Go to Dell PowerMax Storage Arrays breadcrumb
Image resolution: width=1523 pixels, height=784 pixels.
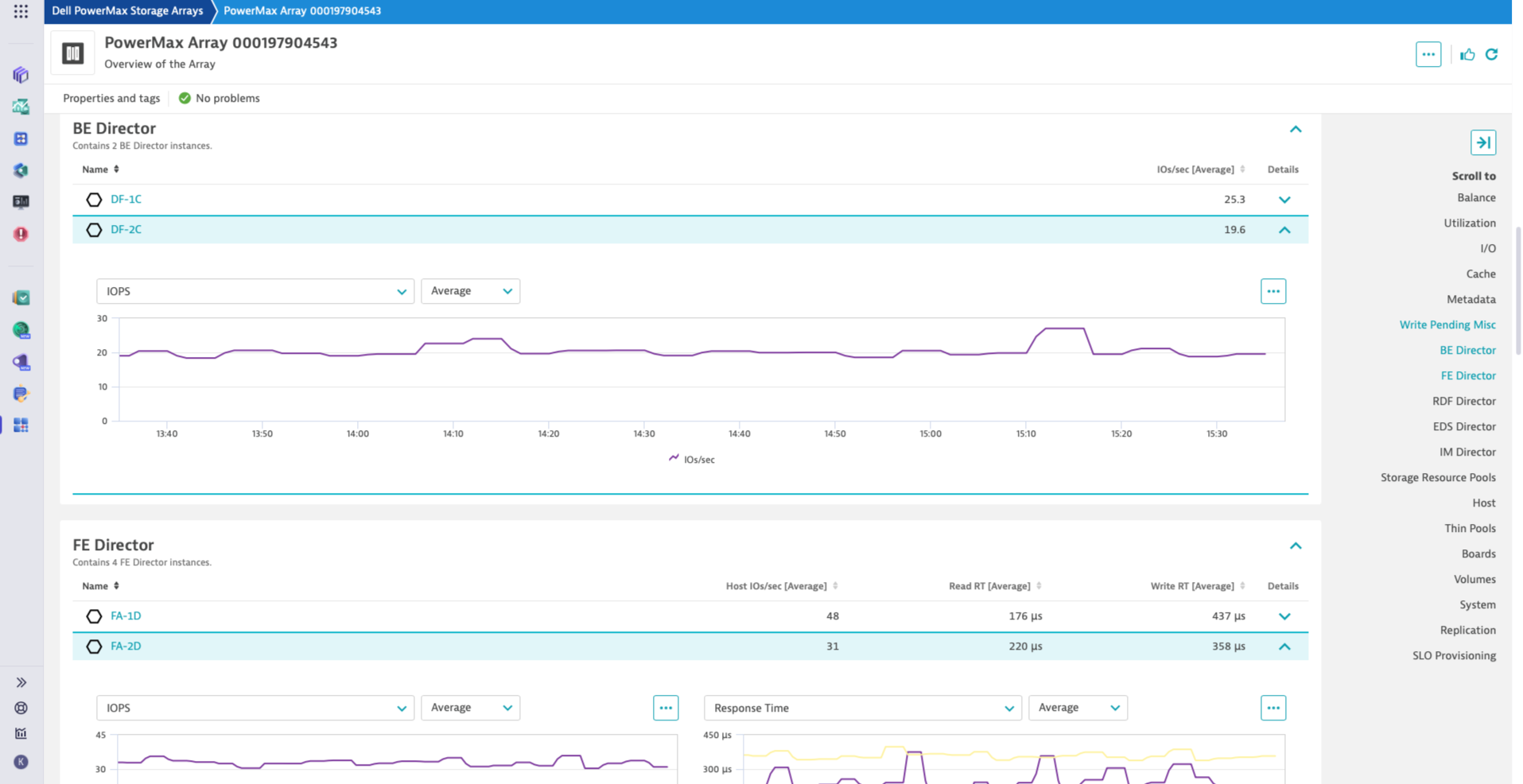point(127,11)
